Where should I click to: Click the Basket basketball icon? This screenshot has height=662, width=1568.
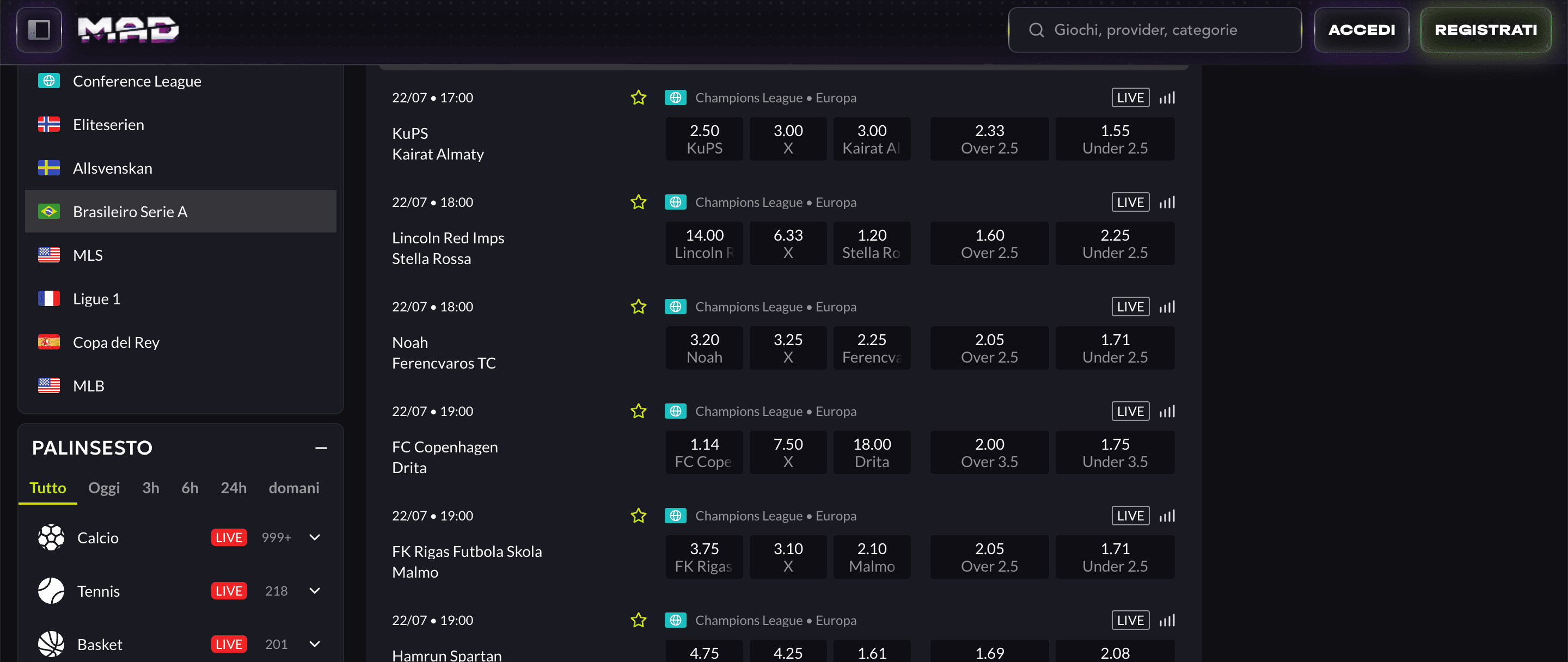pyautogui.click(x=51, y=643)
